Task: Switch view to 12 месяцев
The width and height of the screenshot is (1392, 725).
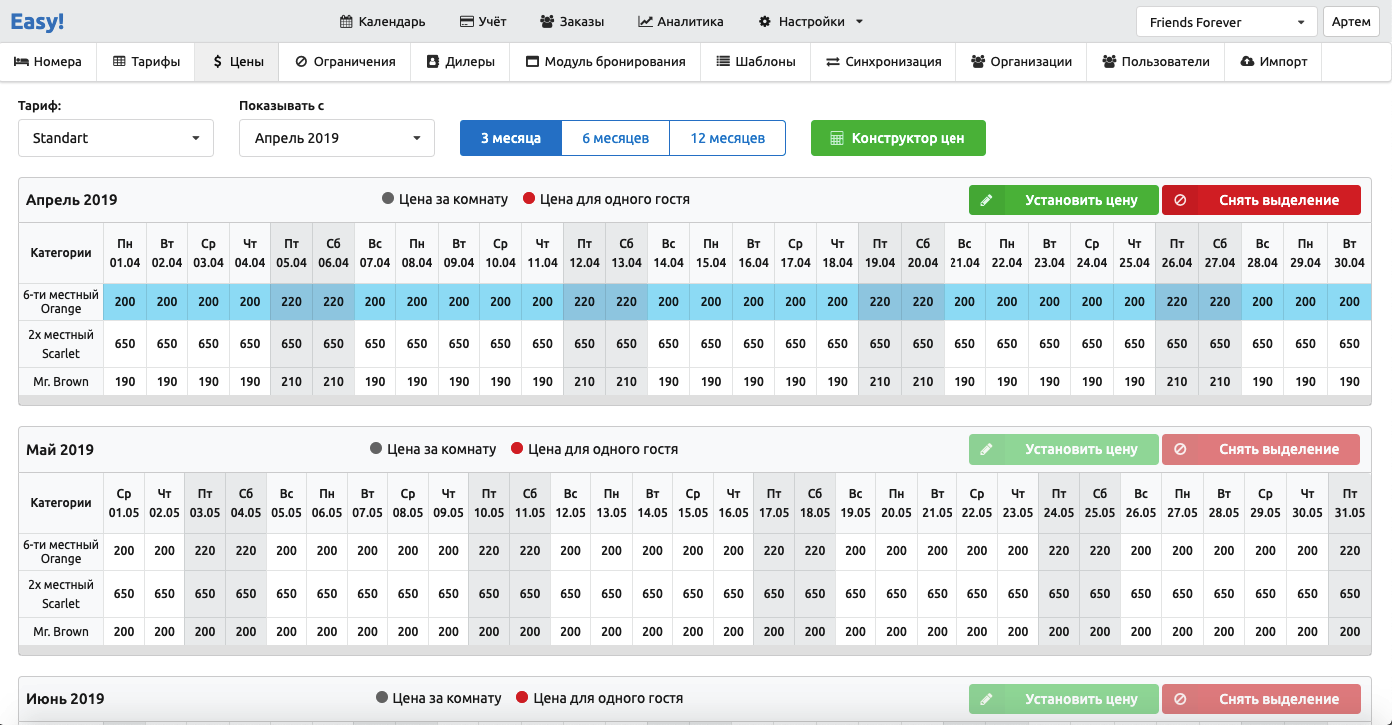Action: click(x=727, y=138)
